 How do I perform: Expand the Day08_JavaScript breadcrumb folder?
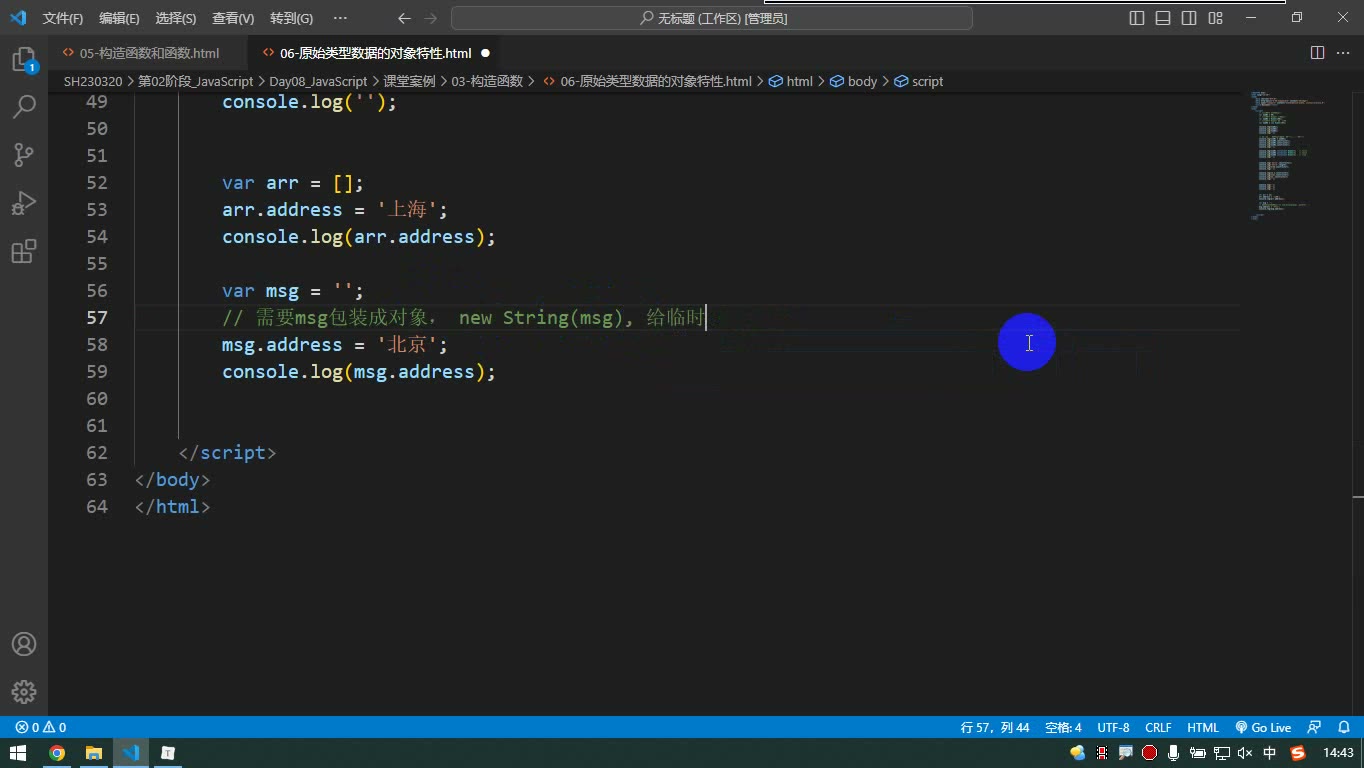click(318, 81)
